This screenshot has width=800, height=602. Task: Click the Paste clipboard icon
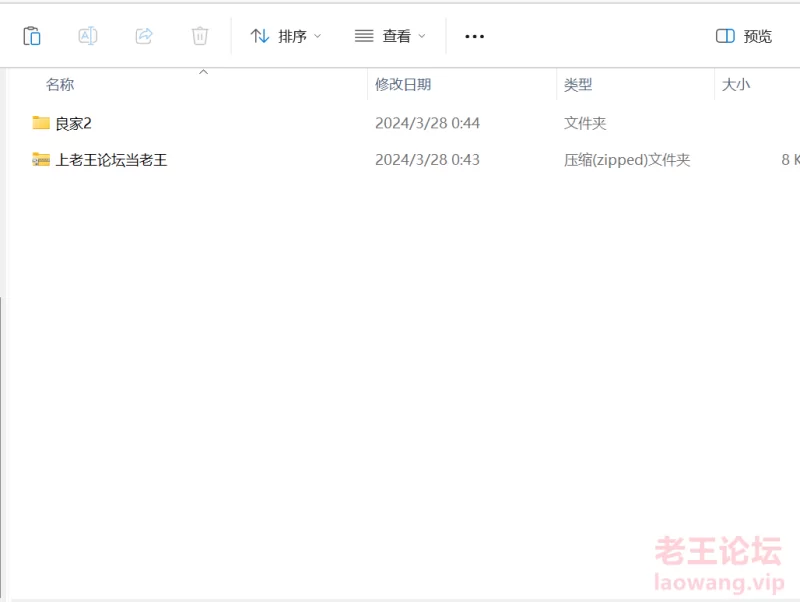pyautogui.click(x=32, y=36)
